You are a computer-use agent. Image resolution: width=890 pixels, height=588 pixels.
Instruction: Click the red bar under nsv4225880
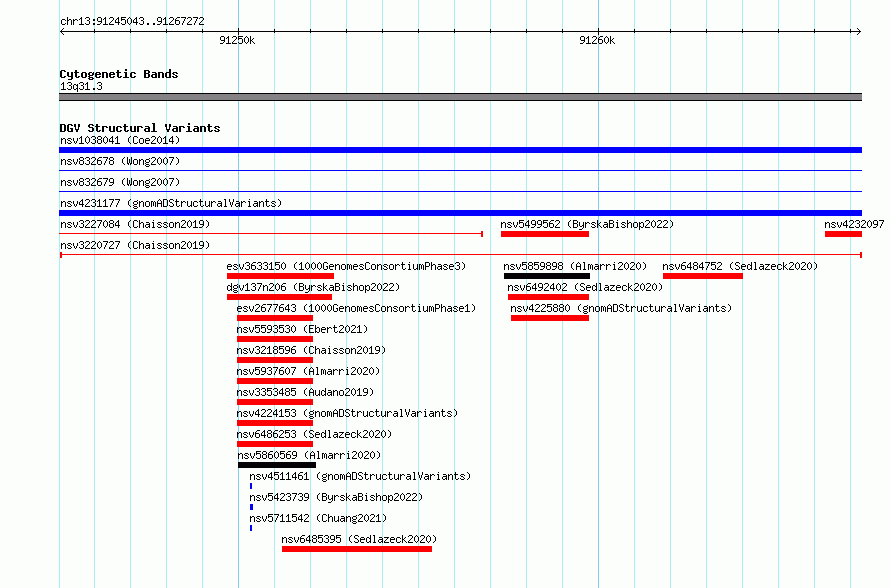550,318
